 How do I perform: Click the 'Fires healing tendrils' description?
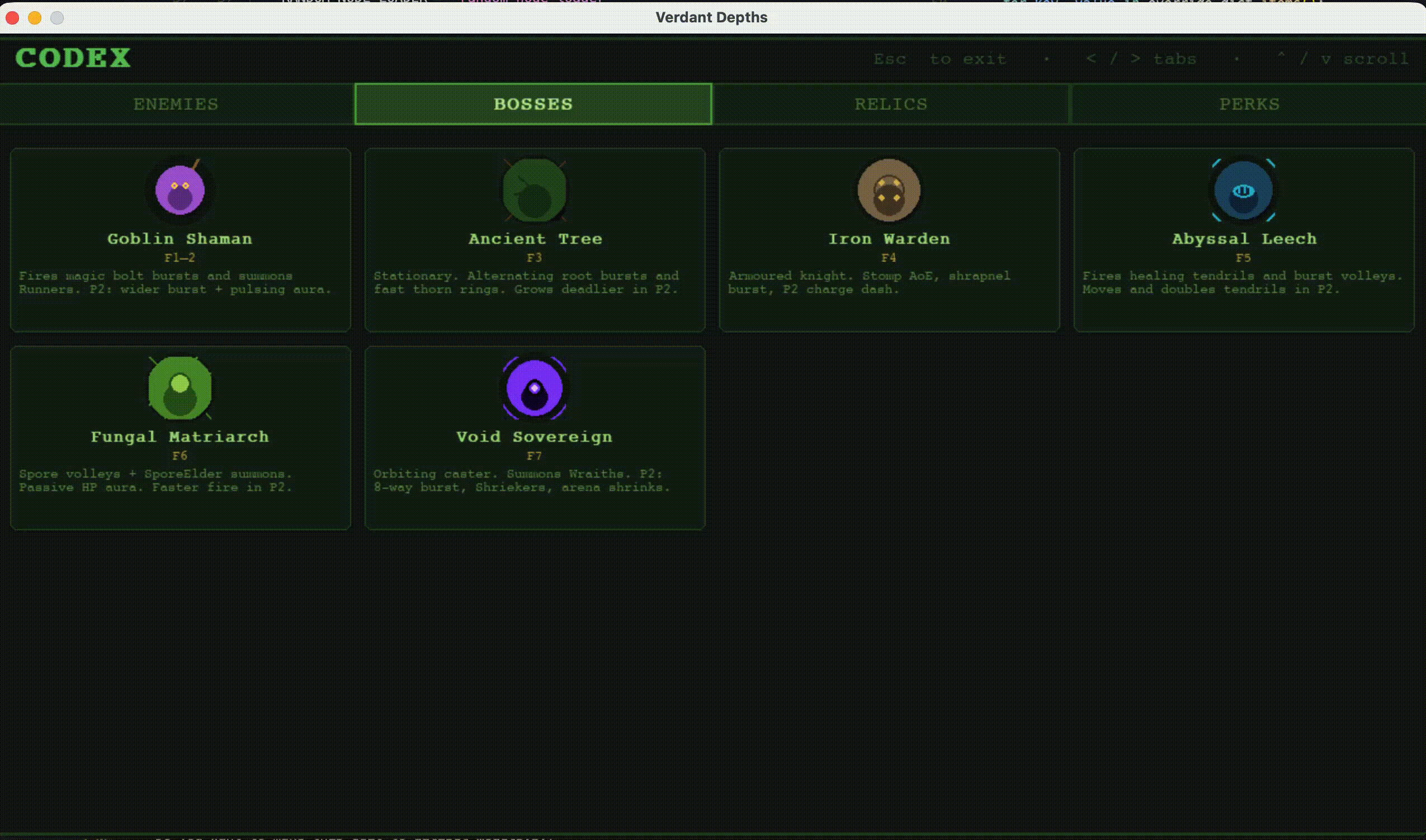pos(1243,282)
